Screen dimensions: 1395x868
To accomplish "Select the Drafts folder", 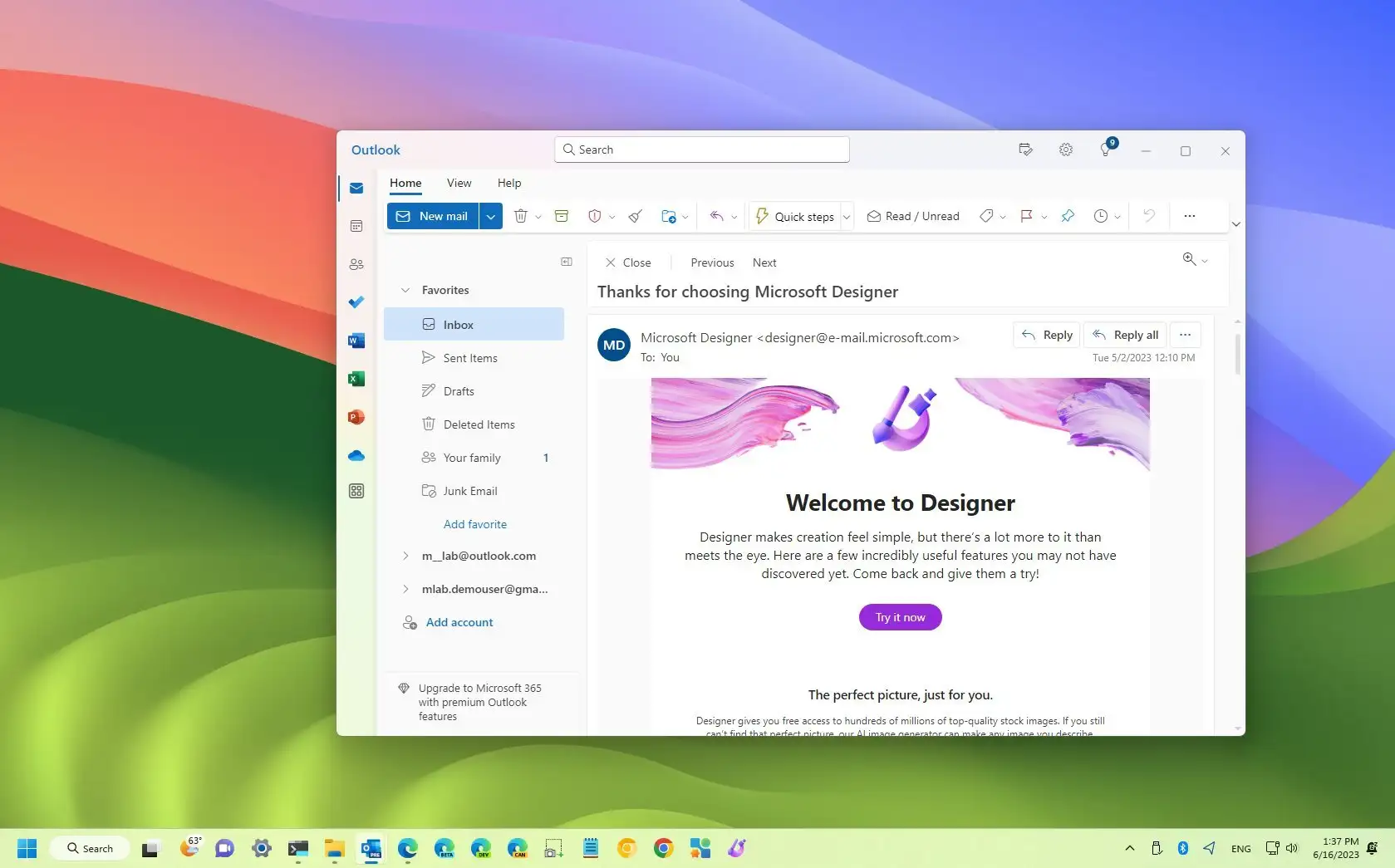I will (474, 391).
